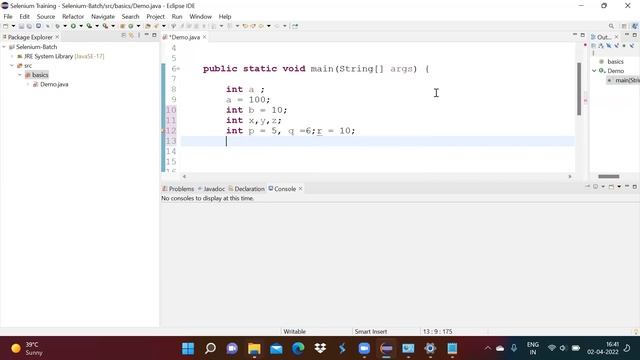Click the New Java Package toolbar icon
The image size is (640, 360).
(x=122, y=26)
